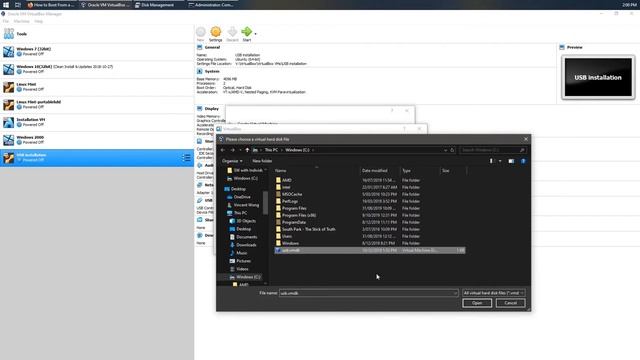Go up one folder level
The width and height of the screenshot is (640, 360).
(247, 150)
